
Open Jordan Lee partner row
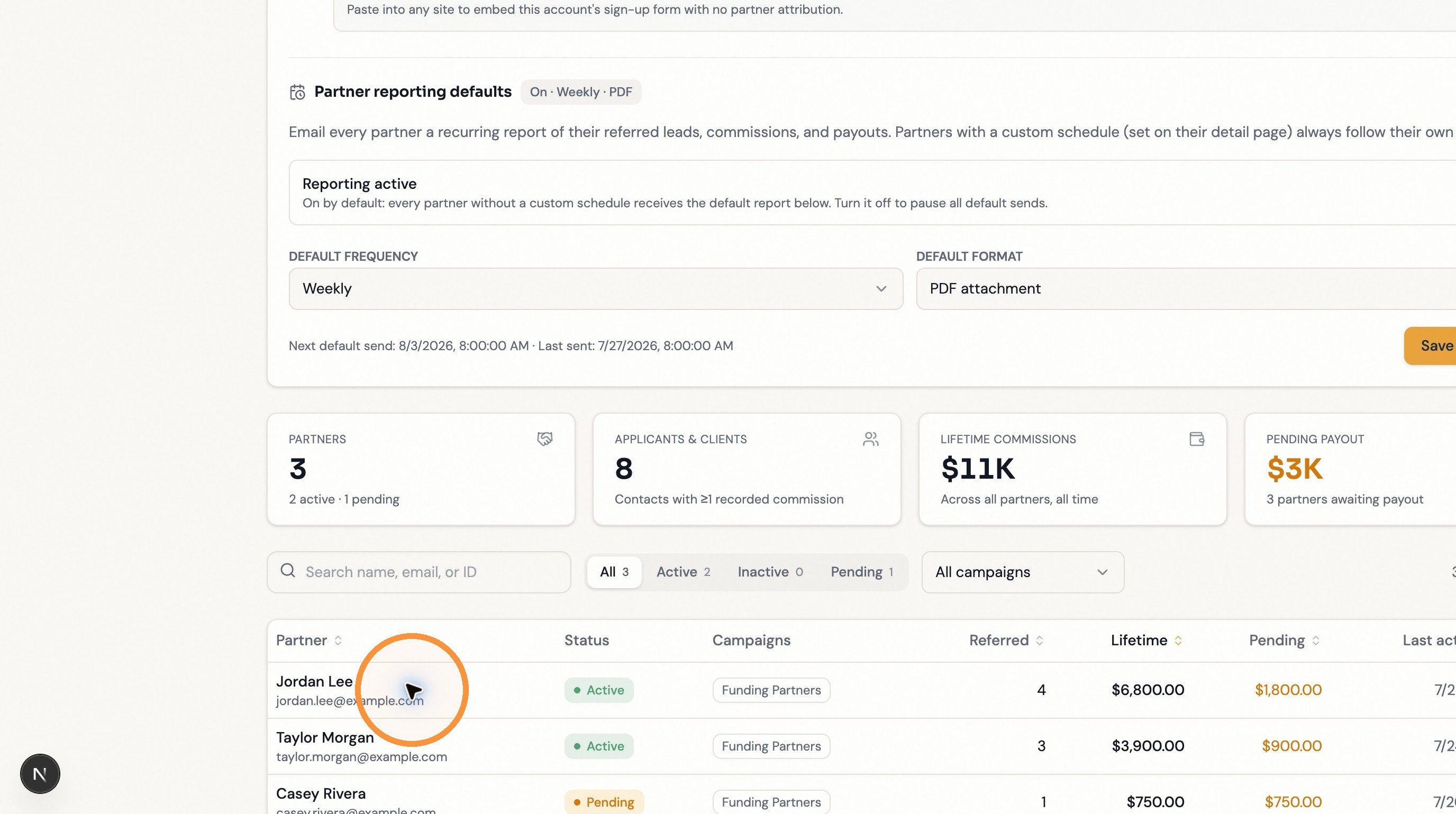(x=861, y=690)
